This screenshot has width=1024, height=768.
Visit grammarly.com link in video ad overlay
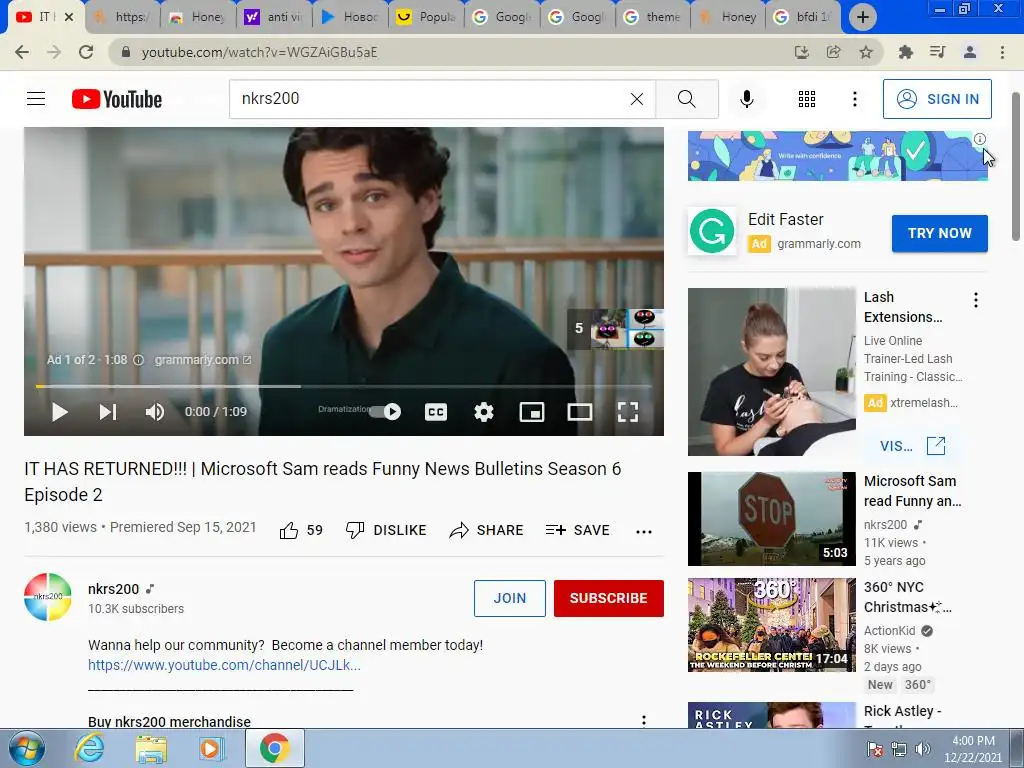tap(202, 360)
